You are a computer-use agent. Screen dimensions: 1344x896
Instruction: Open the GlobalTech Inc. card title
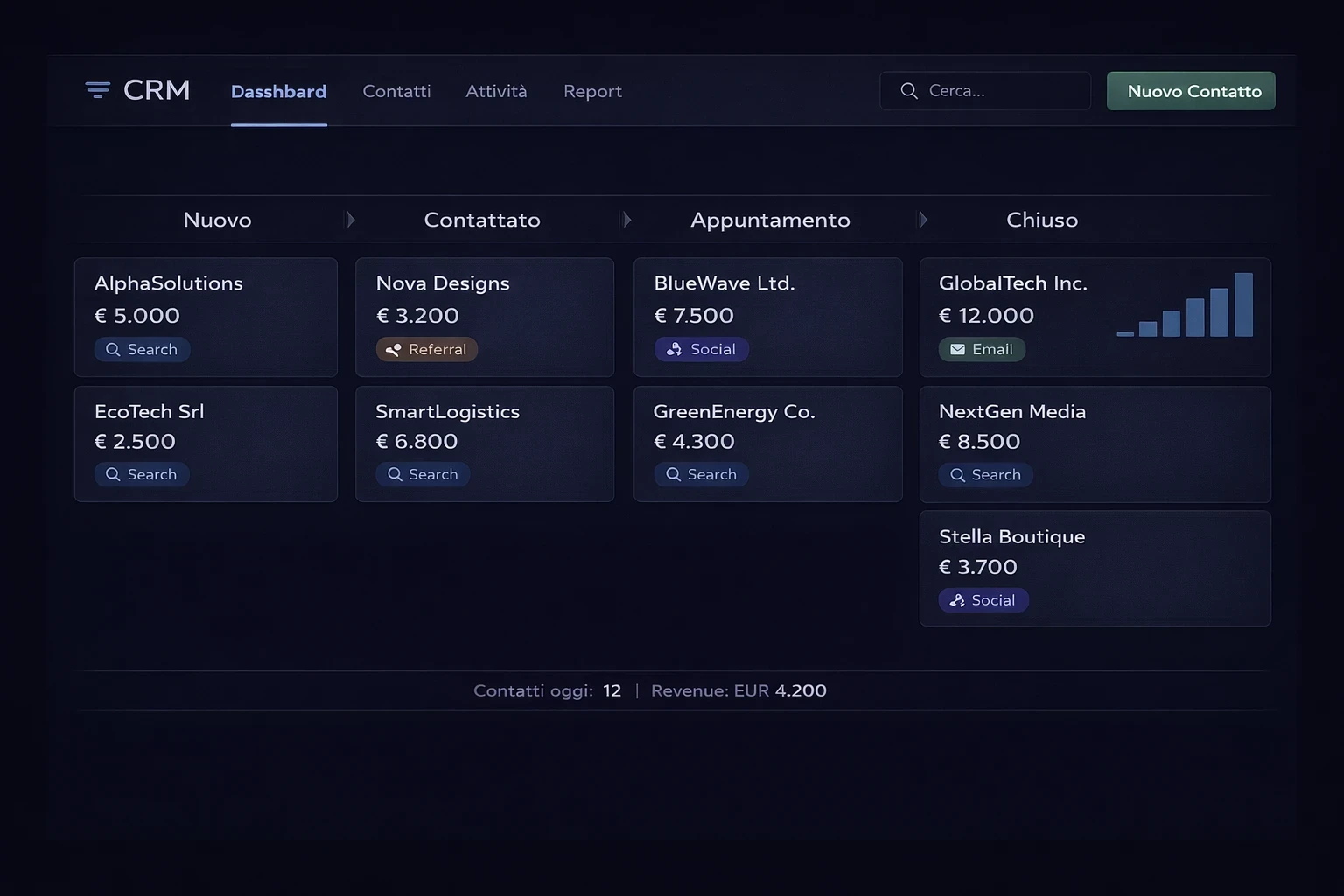[1013, 283]
